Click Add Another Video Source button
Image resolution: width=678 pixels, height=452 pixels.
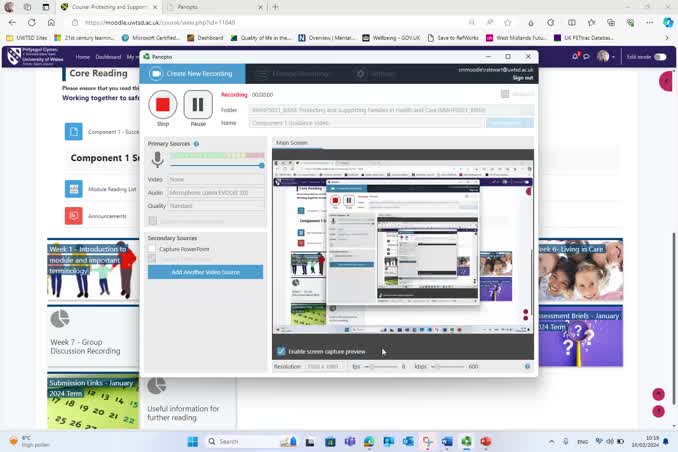205,272
